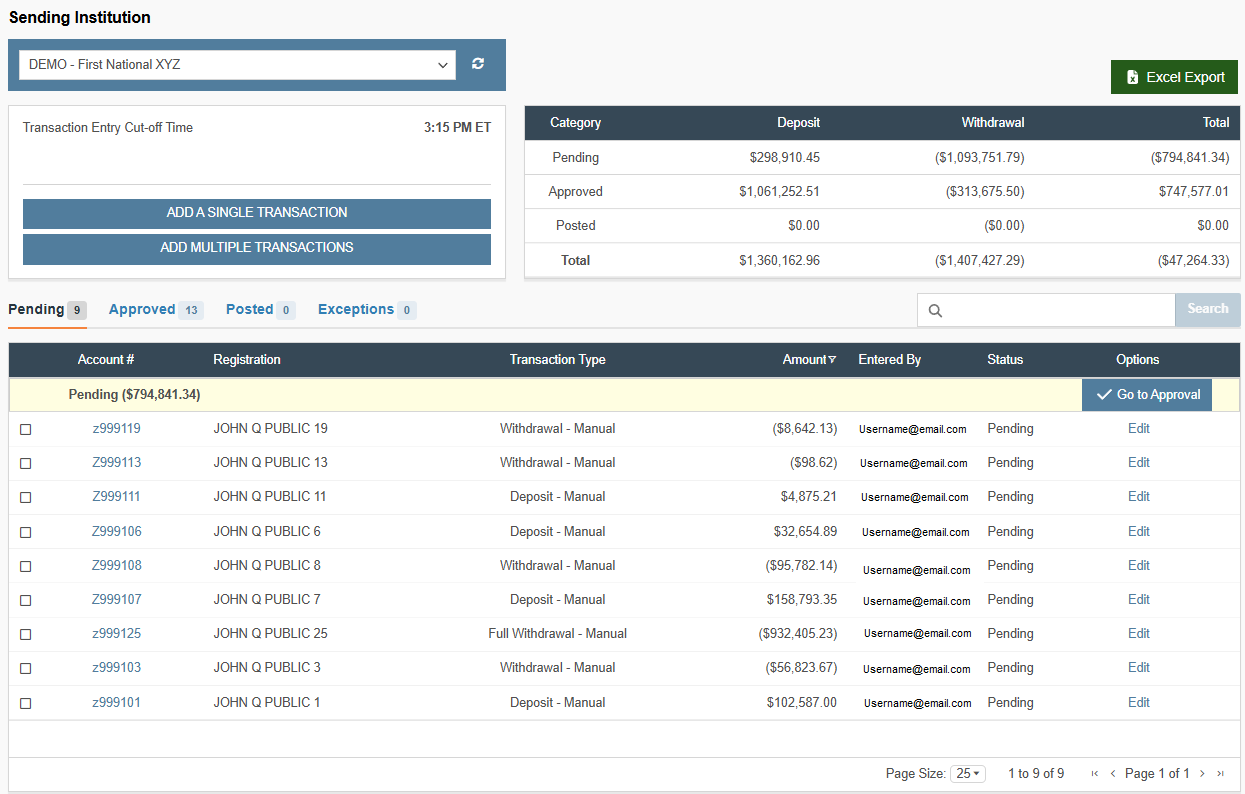Viewport: 1245px width, 794px height.
Task: Click the Go to Approval button
Action: click(x=1147, y=395)
